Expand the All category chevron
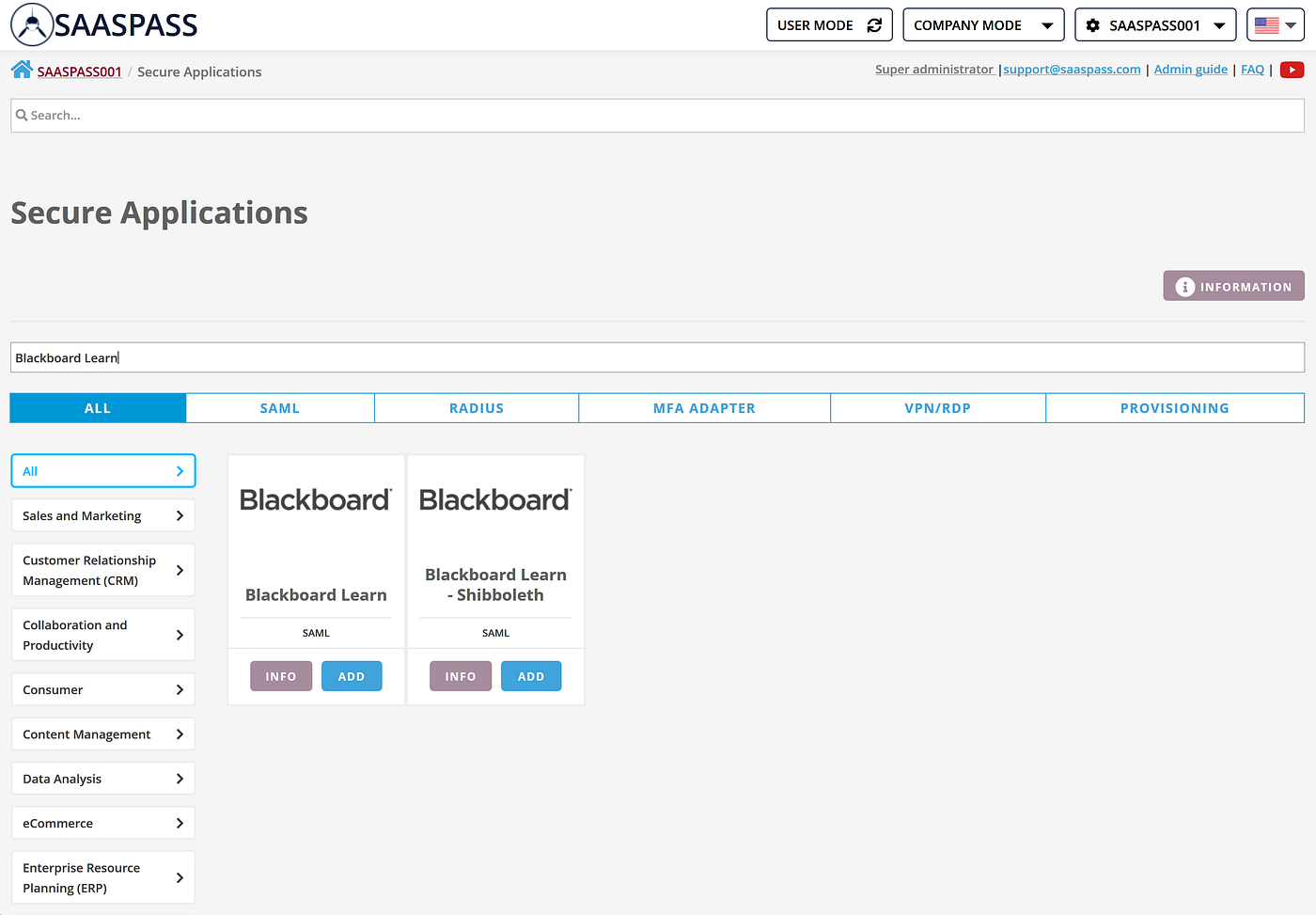 (x=180, y=471)
